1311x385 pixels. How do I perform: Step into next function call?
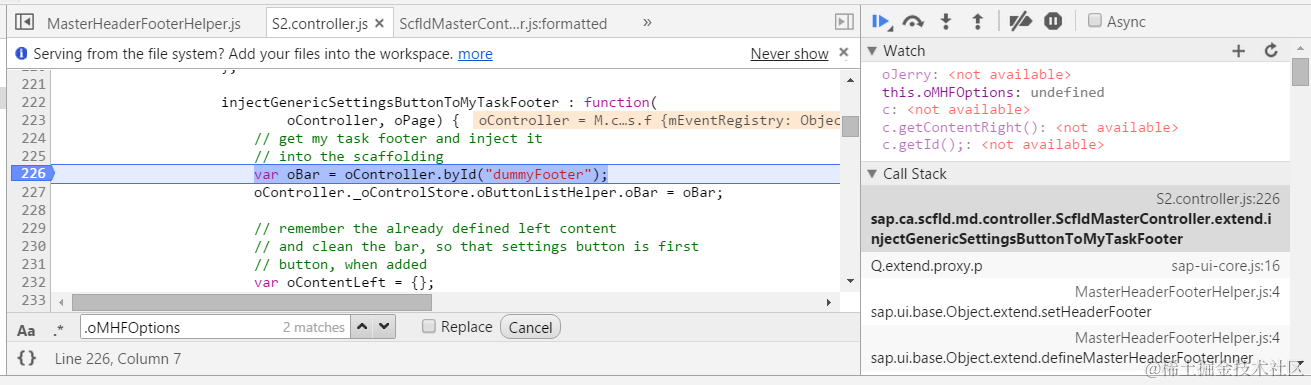pos(947,21)
